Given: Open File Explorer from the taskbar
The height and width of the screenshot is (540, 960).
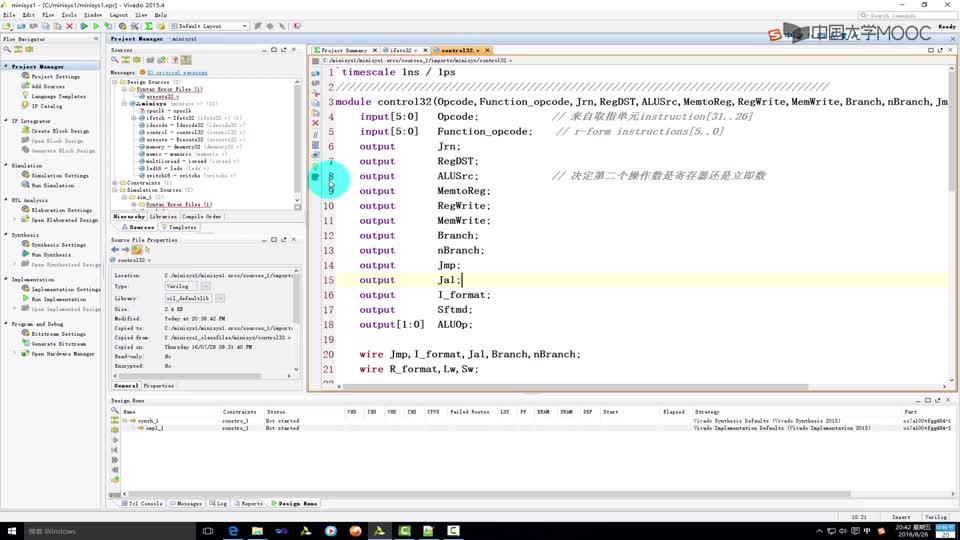Looking at the screenshot, I should 257,531.
